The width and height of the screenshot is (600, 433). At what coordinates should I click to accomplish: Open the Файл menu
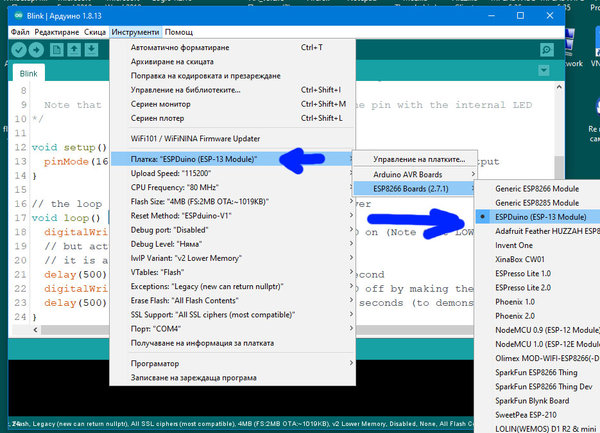(x=20, y=32)
